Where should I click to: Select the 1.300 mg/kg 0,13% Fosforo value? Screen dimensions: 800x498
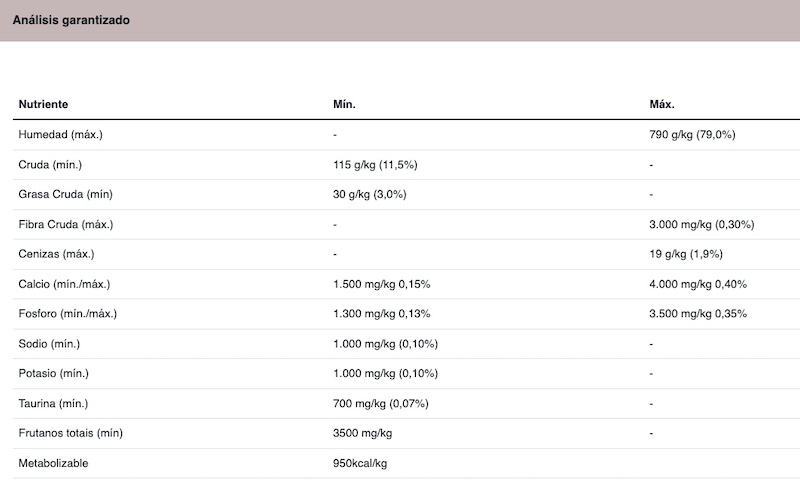coord(382,314)
